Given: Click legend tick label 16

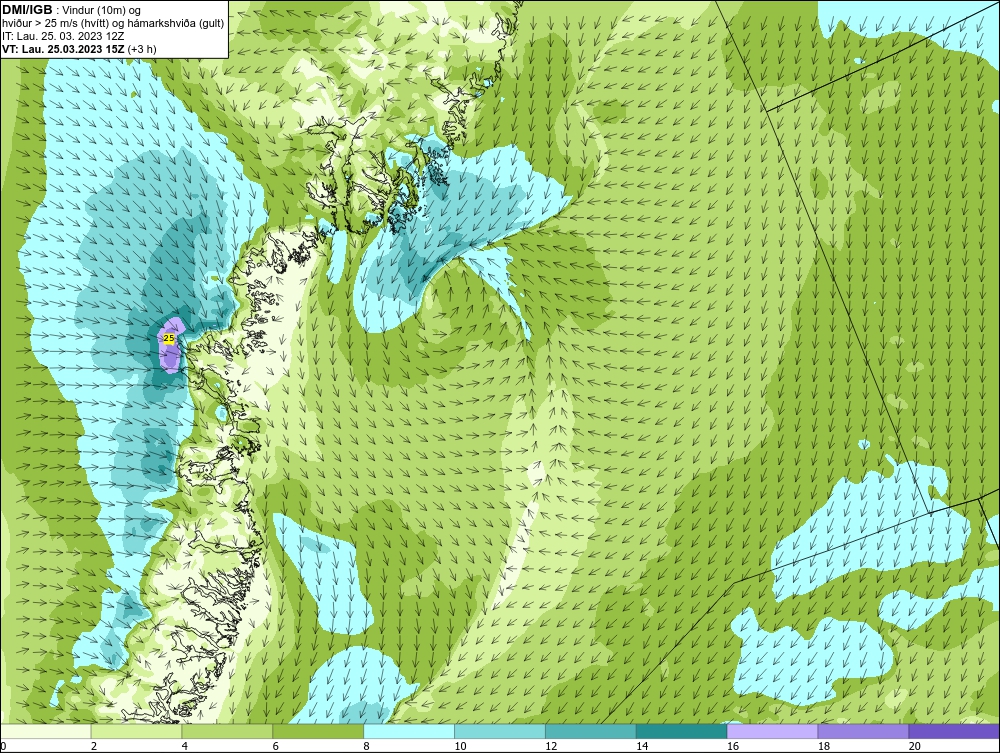Looking at the screenshot, I should [733, 746].
